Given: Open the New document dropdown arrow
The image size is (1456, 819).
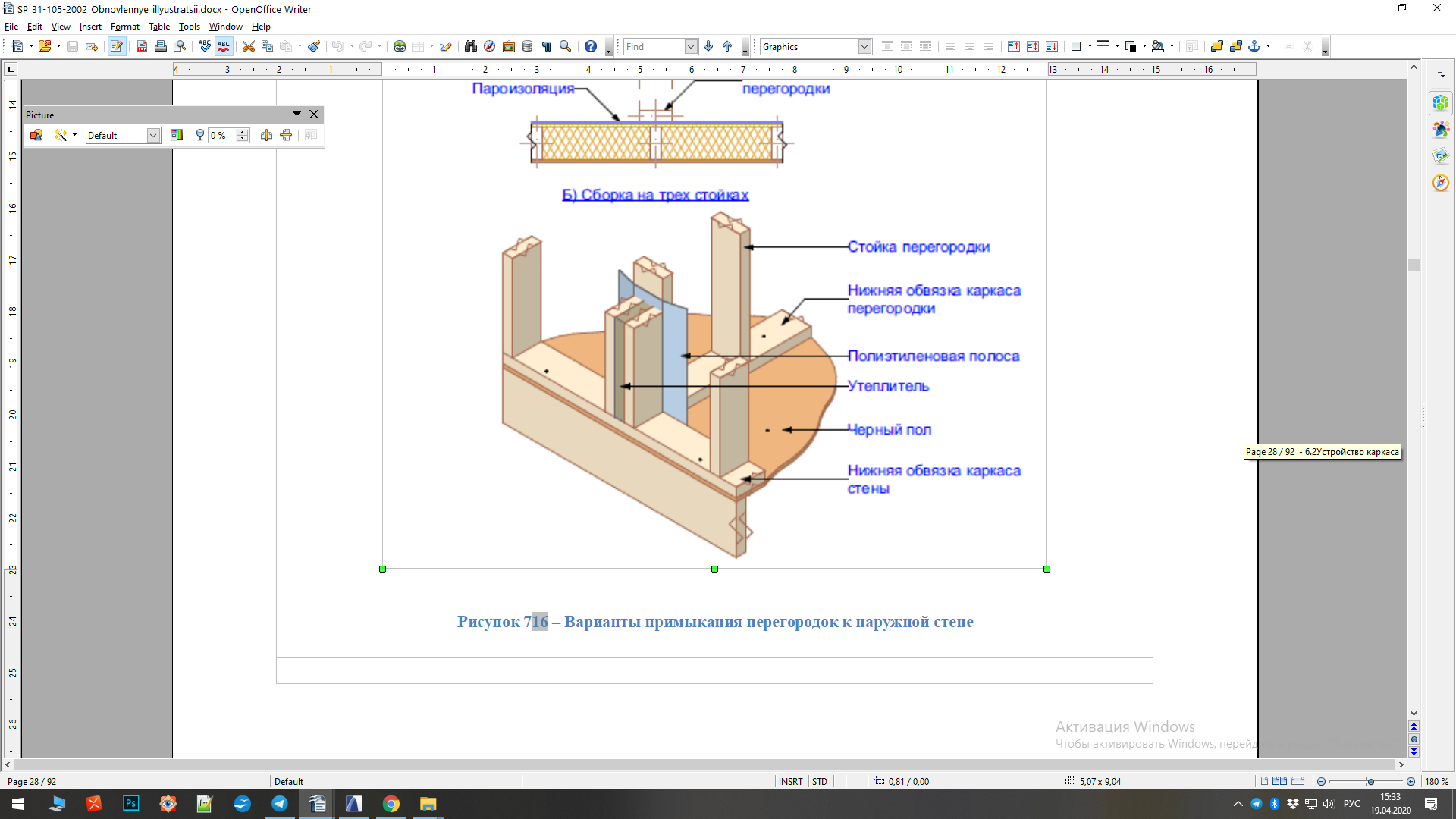Looking at the screenshot, I should coord(31,46).
